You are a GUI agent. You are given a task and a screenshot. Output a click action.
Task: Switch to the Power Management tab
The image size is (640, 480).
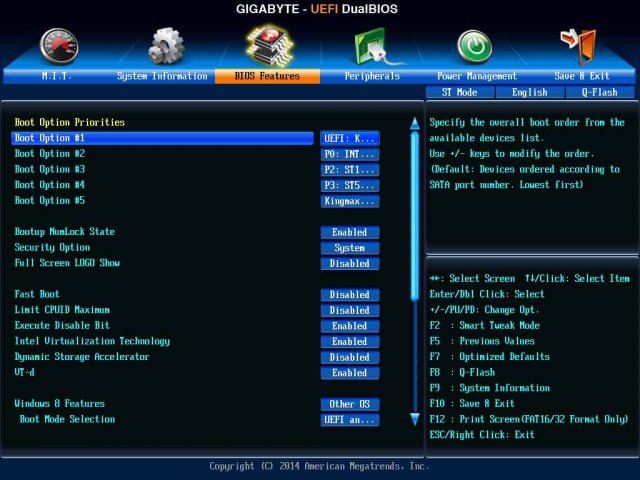477,76
